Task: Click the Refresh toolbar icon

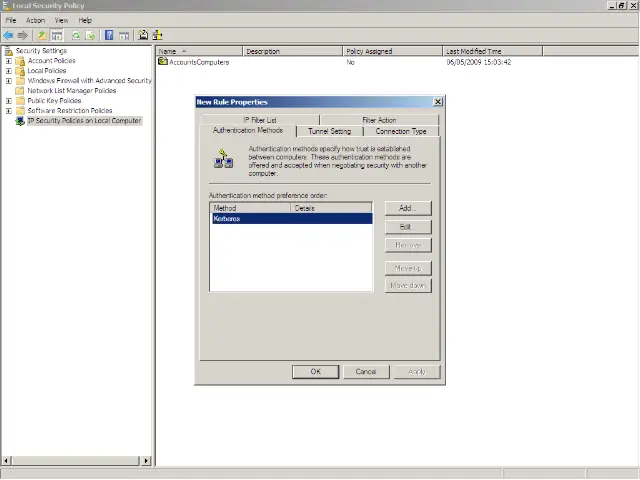Action: click(x=75, y=36)
